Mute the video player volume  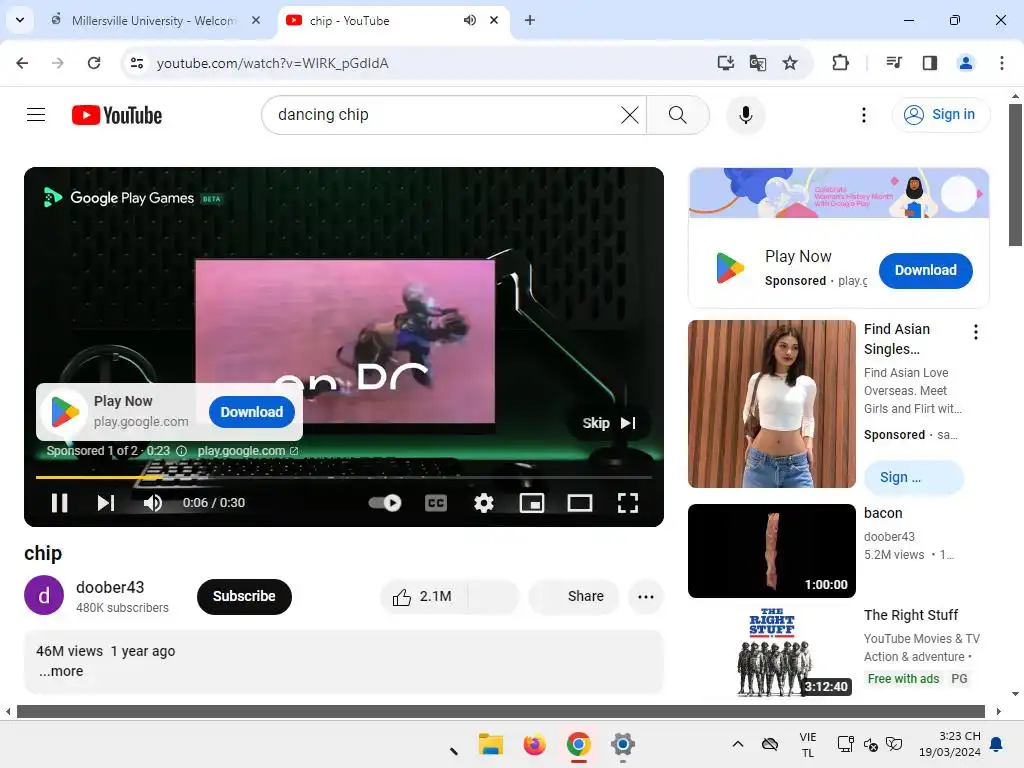point(153,503)
